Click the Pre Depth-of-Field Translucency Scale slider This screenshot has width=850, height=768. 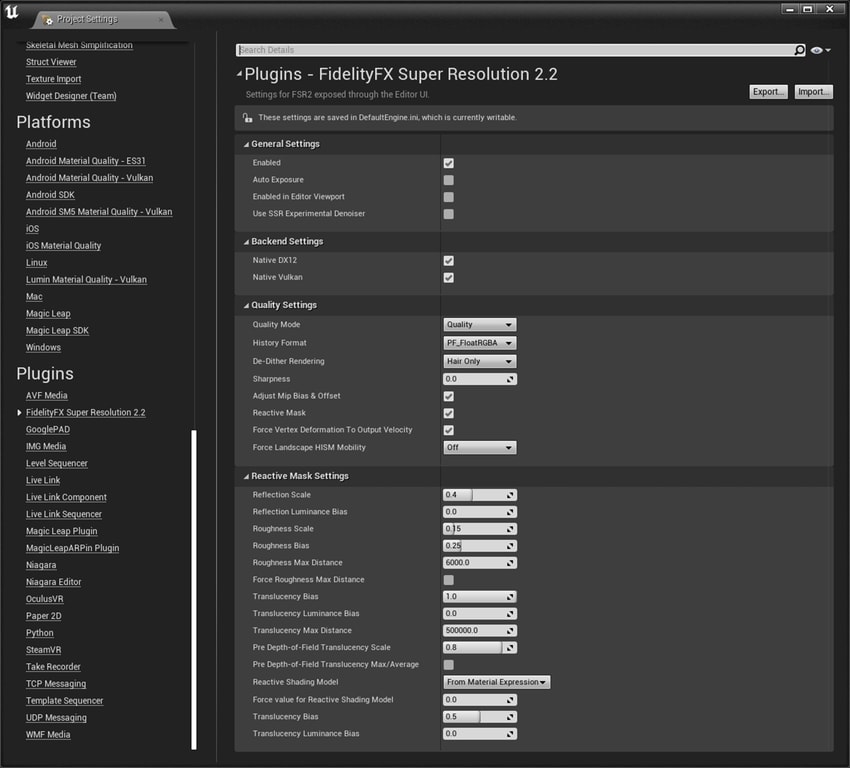[475, 647]
